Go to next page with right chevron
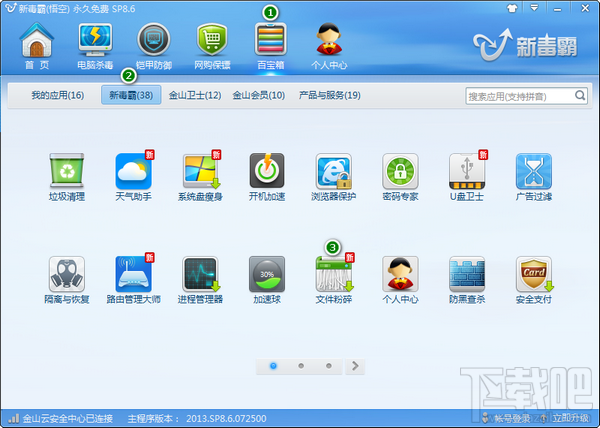The width and height of the screenshot is (600, 428). (x=355, y=366)
